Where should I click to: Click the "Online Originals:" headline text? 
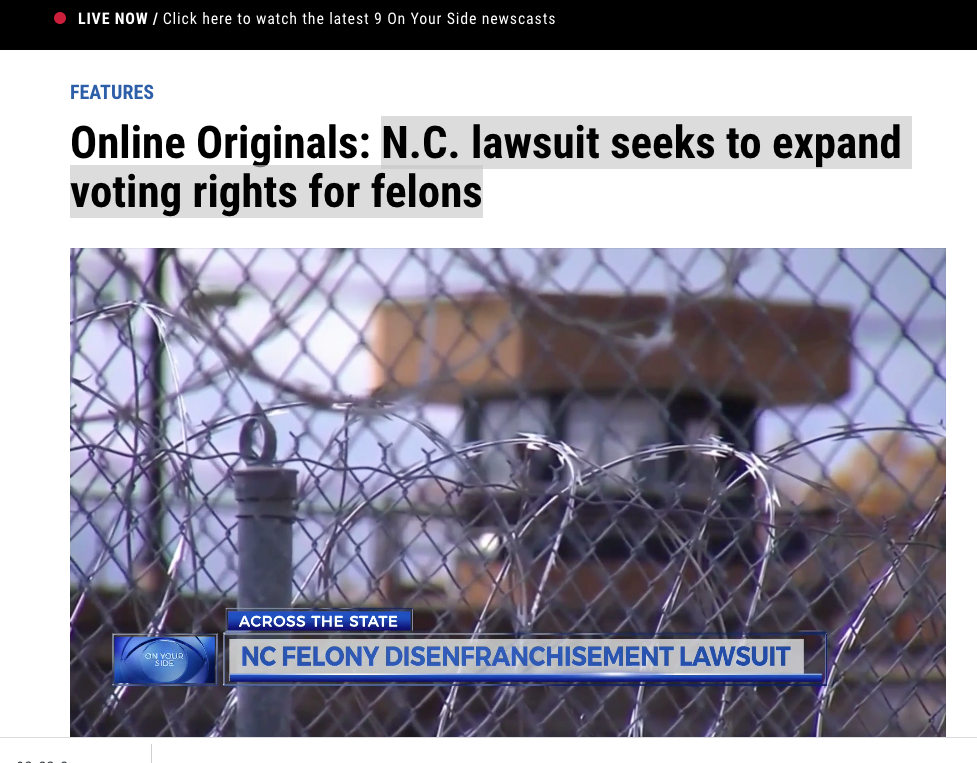[221, 143]
